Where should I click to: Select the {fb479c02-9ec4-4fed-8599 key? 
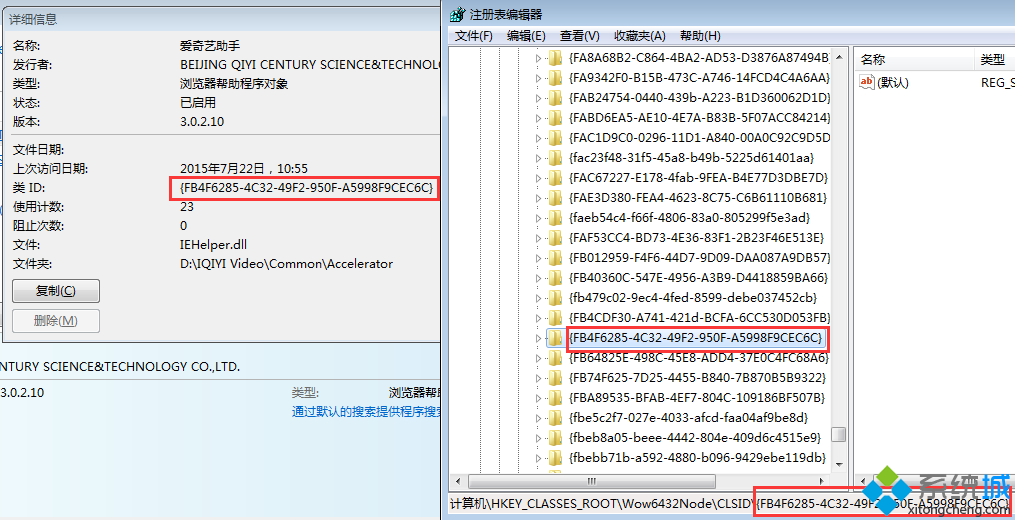693,298
